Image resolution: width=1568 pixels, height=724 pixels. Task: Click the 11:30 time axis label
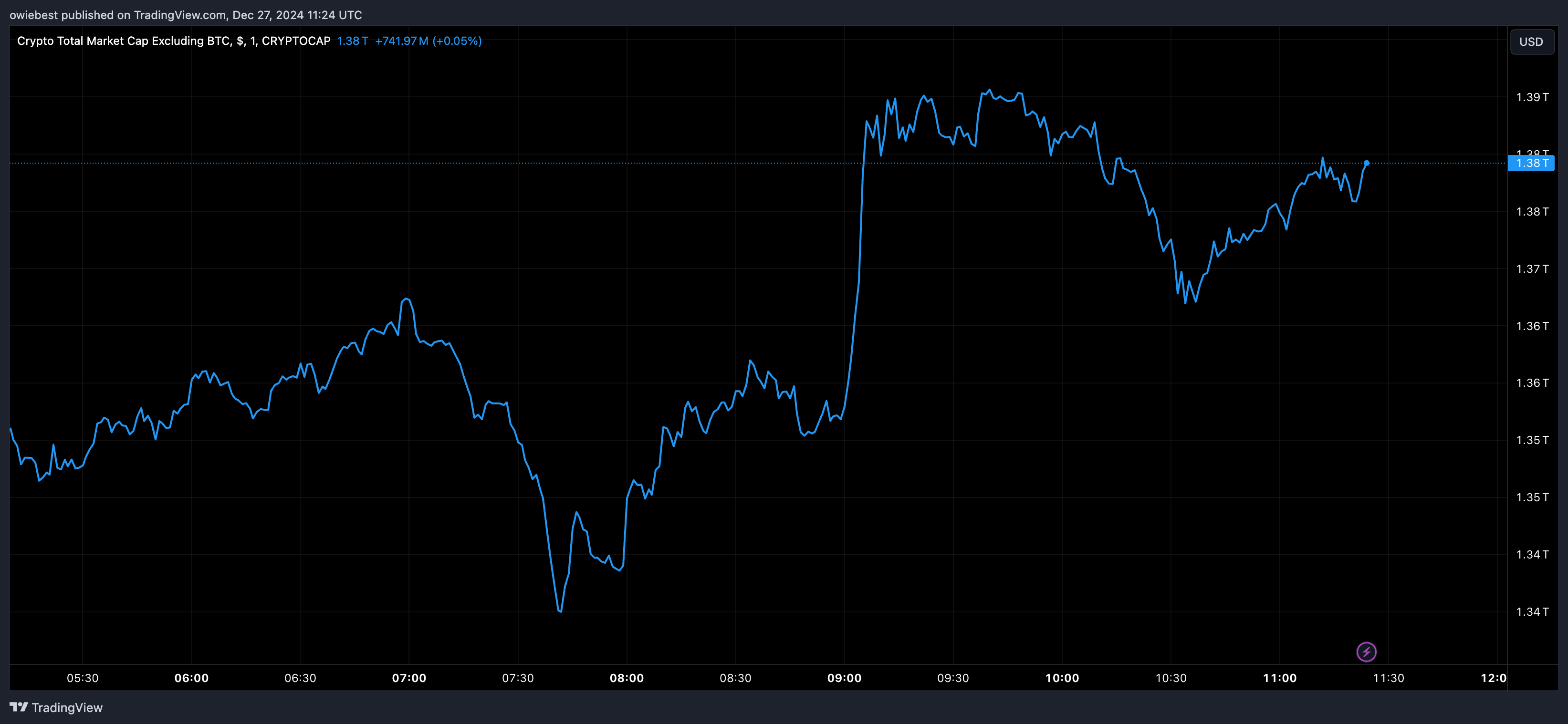[x=1389, y=678]
